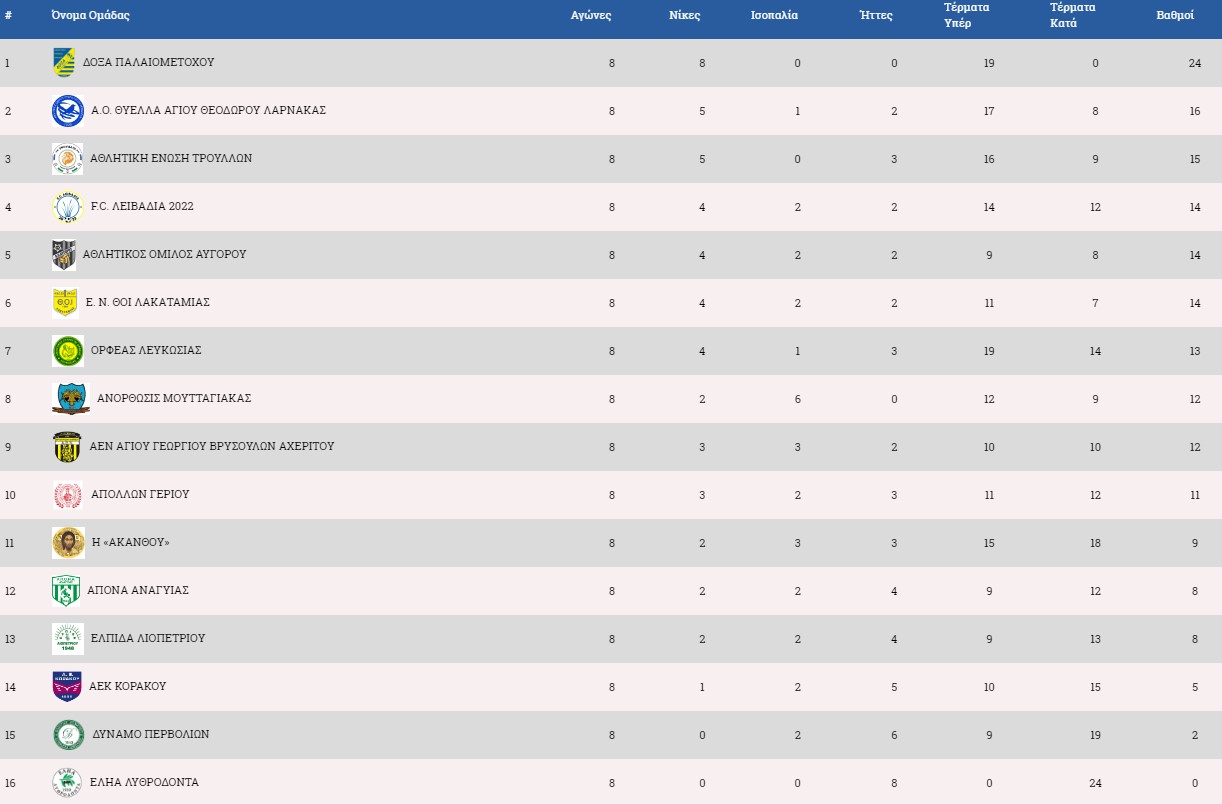Viewport: 1222px width, 804px height.
Task: Click the ΑΠΟΝΑ ΑΝΑΓΥΙΑΣ crest
Action: pyautogui.click(x=66, y=590)
